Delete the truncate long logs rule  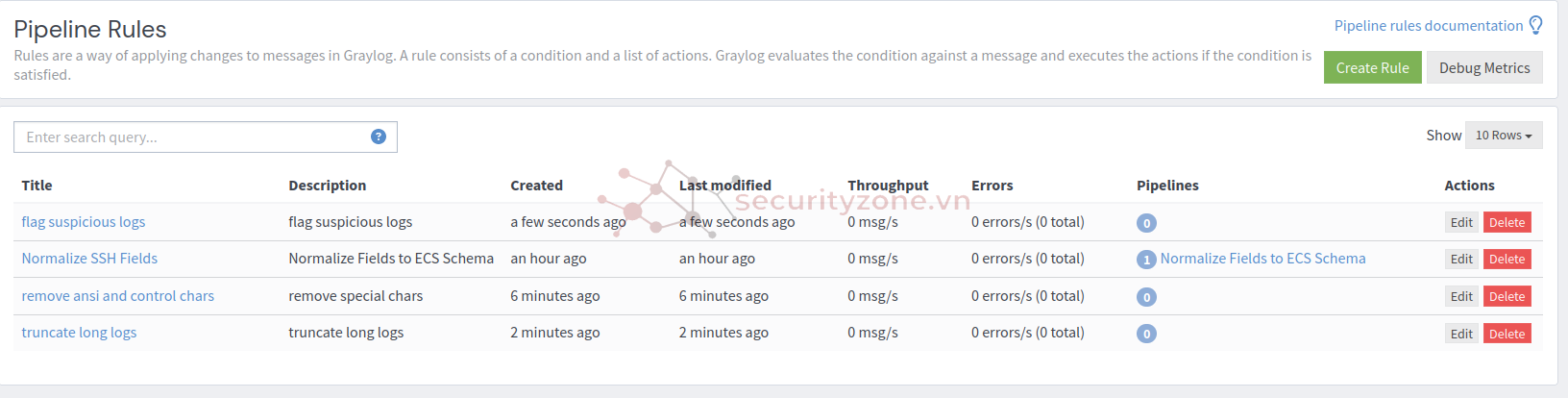coord(1507,334)
